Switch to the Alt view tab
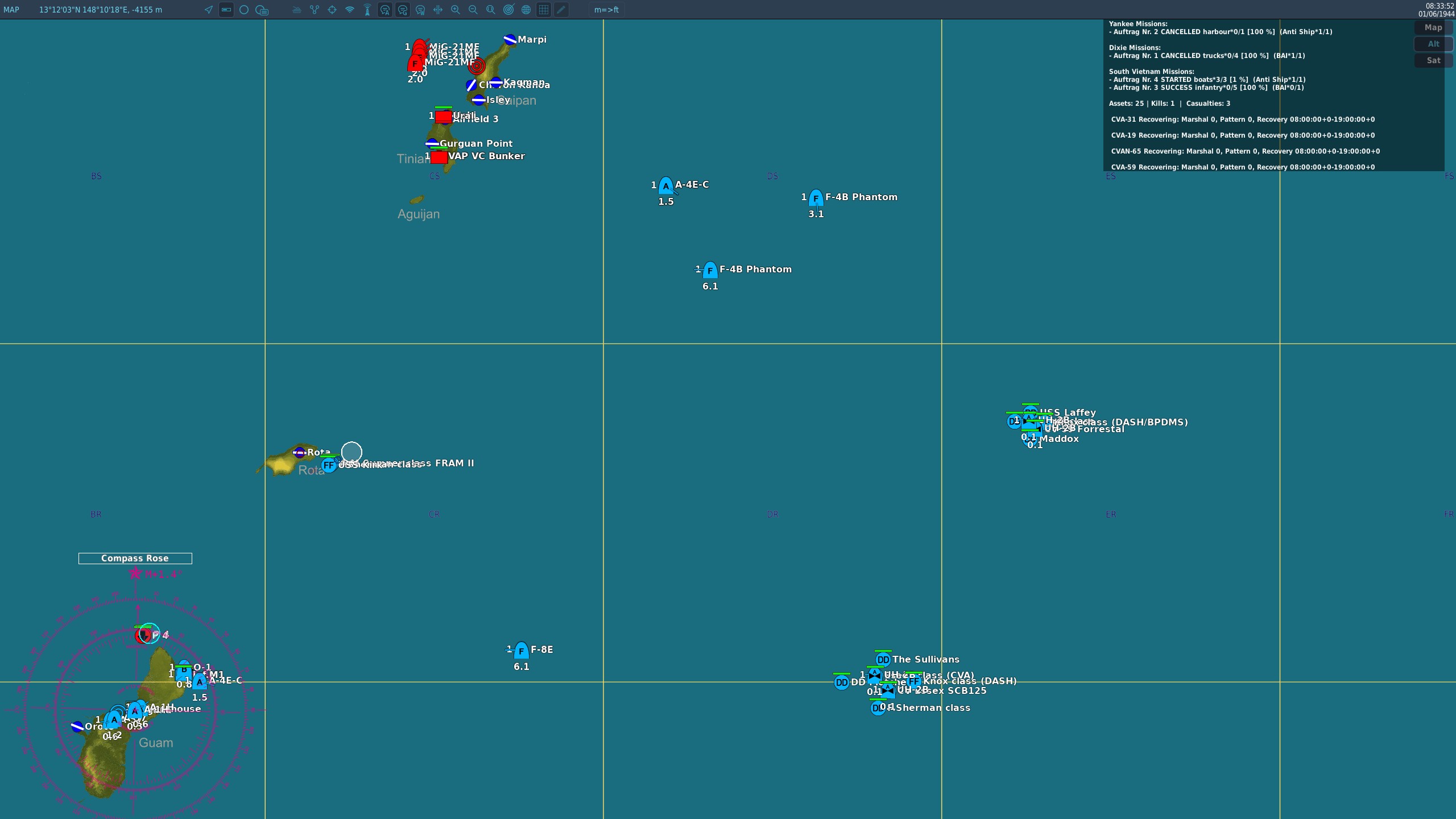Screen dimensions: 1456x819 1433,44
